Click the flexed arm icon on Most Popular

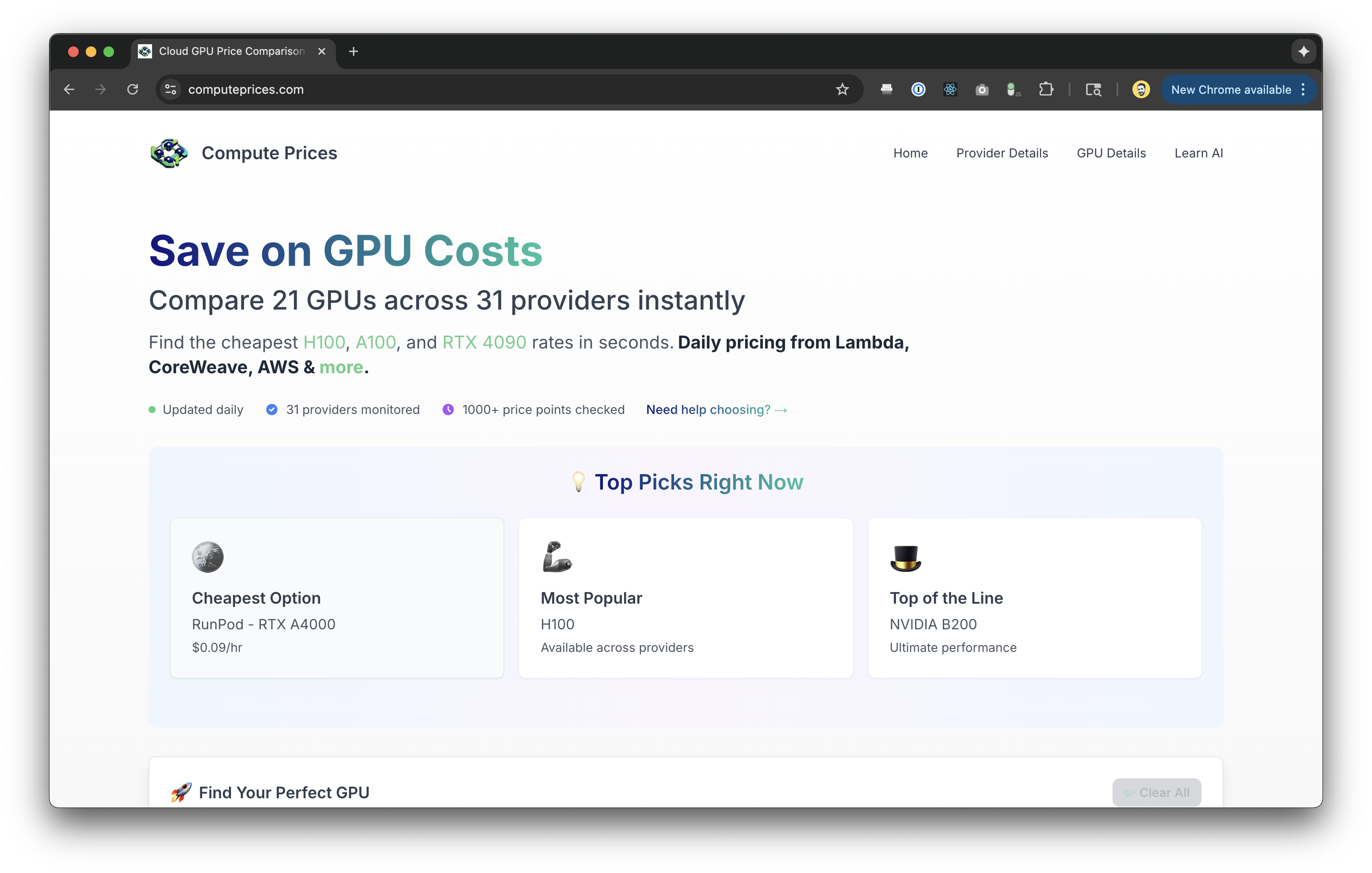coord(556,556)
